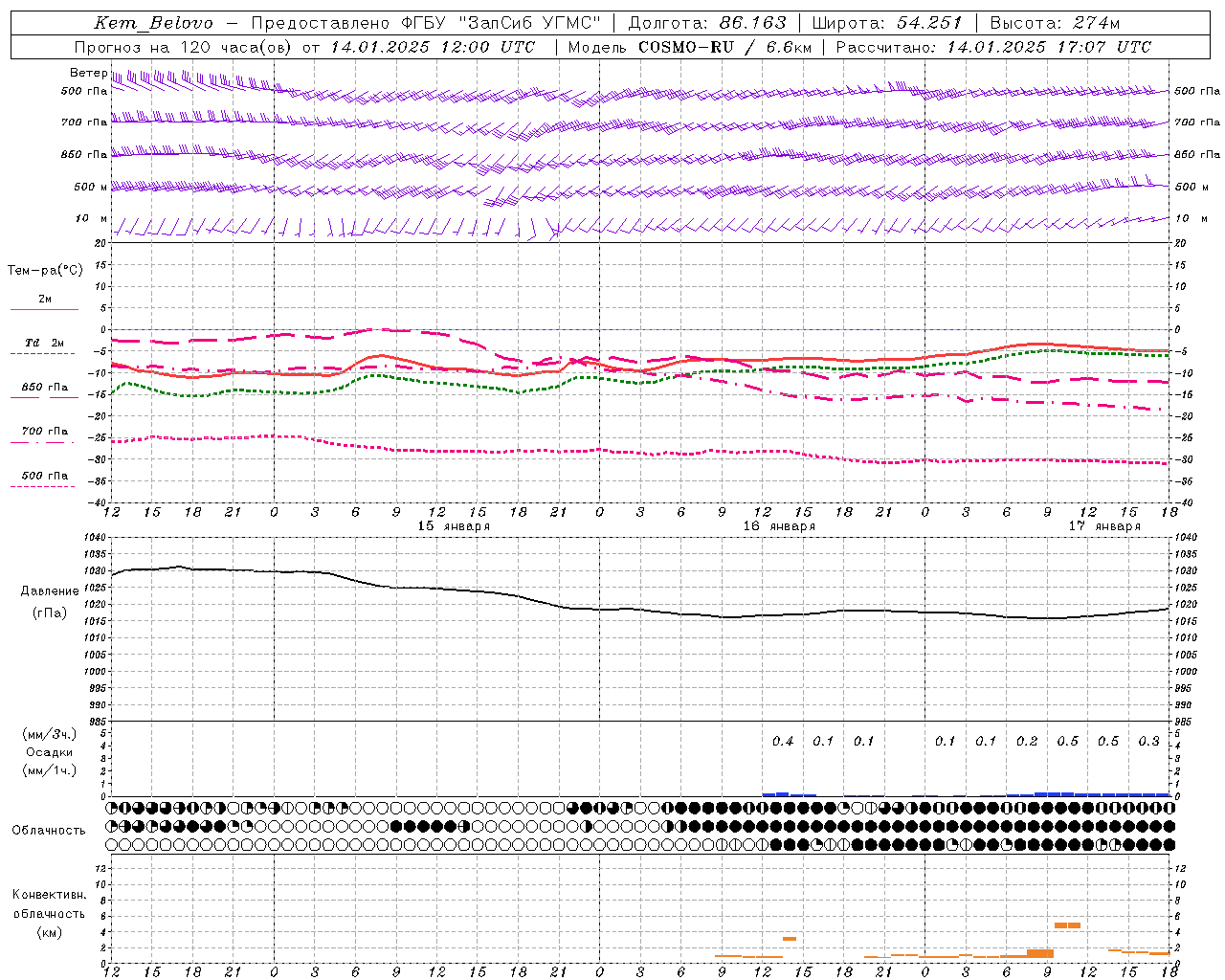Click the Долгота: 86.163 longitude value

[x=707, y=23]
